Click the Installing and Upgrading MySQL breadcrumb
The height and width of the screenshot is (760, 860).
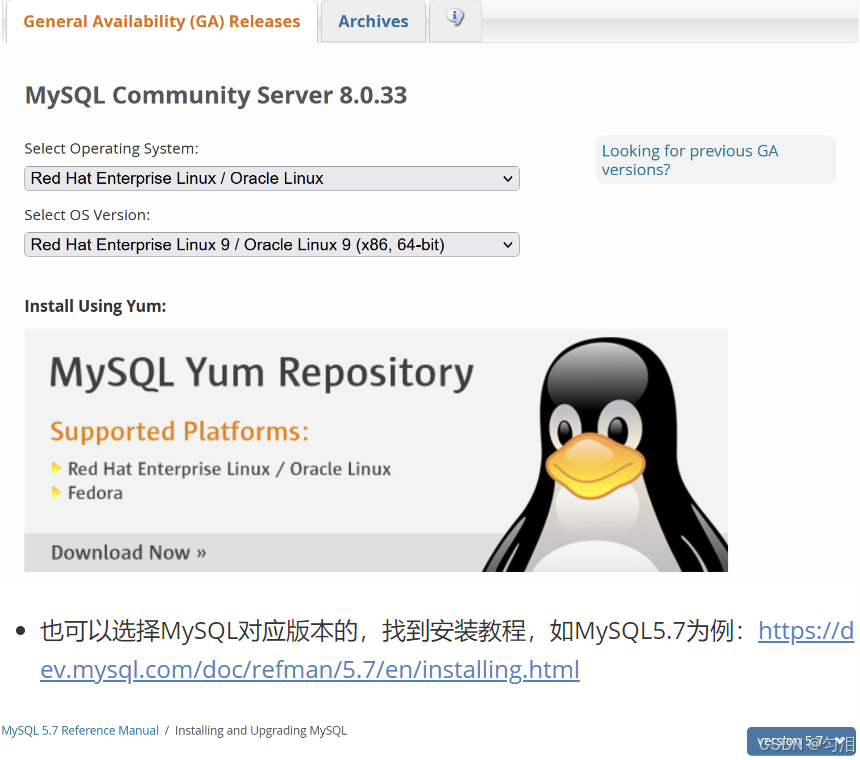tap(260, 730)
